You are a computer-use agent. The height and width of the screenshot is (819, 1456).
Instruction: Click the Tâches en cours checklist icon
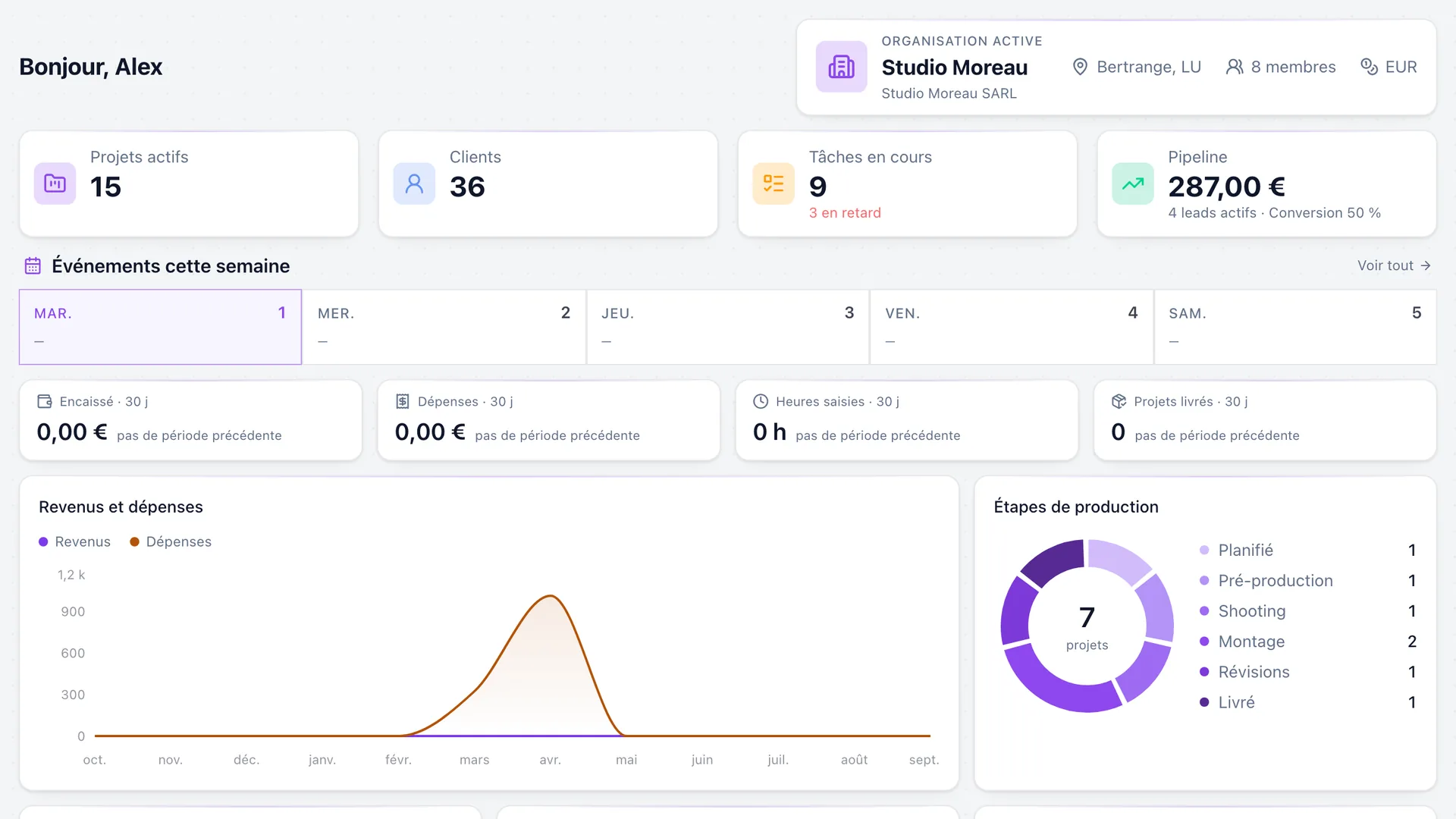click(x=773, y=184)
